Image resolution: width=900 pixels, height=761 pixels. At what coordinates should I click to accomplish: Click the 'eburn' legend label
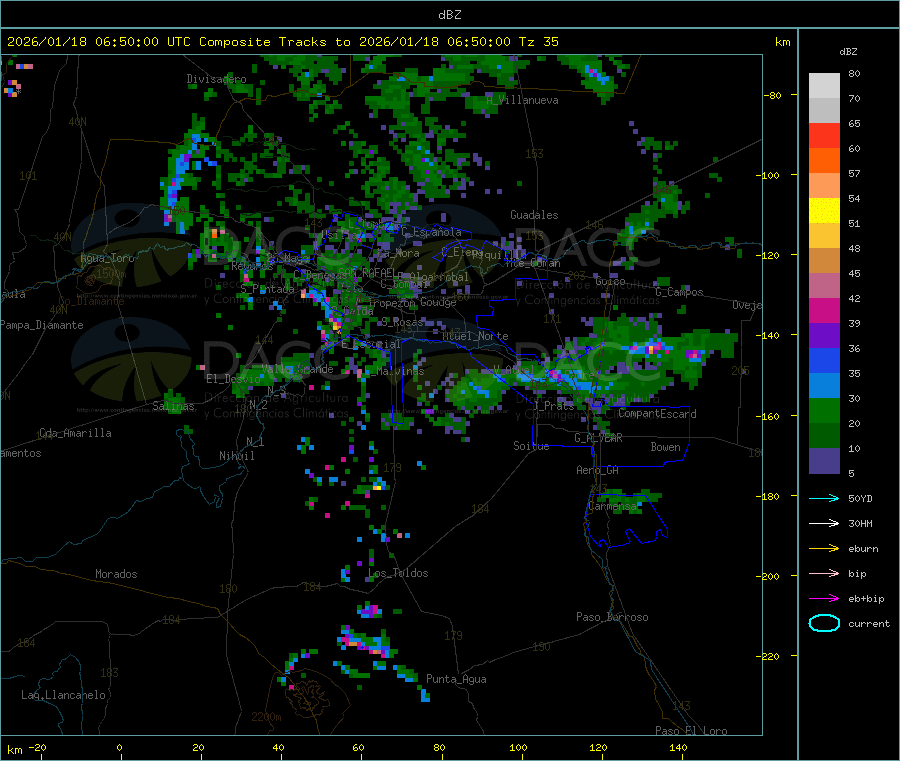click(x=863, y=549)
